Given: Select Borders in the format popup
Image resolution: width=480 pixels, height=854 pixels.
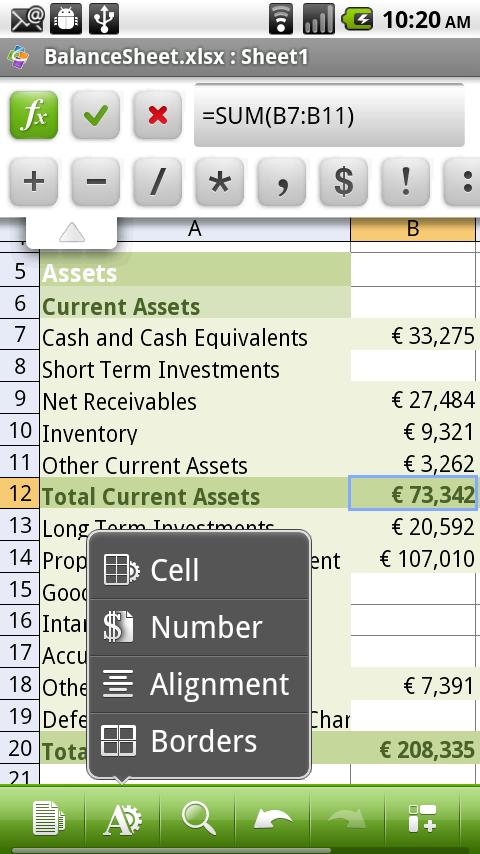Looking at the screenshot, I should 199,742.
